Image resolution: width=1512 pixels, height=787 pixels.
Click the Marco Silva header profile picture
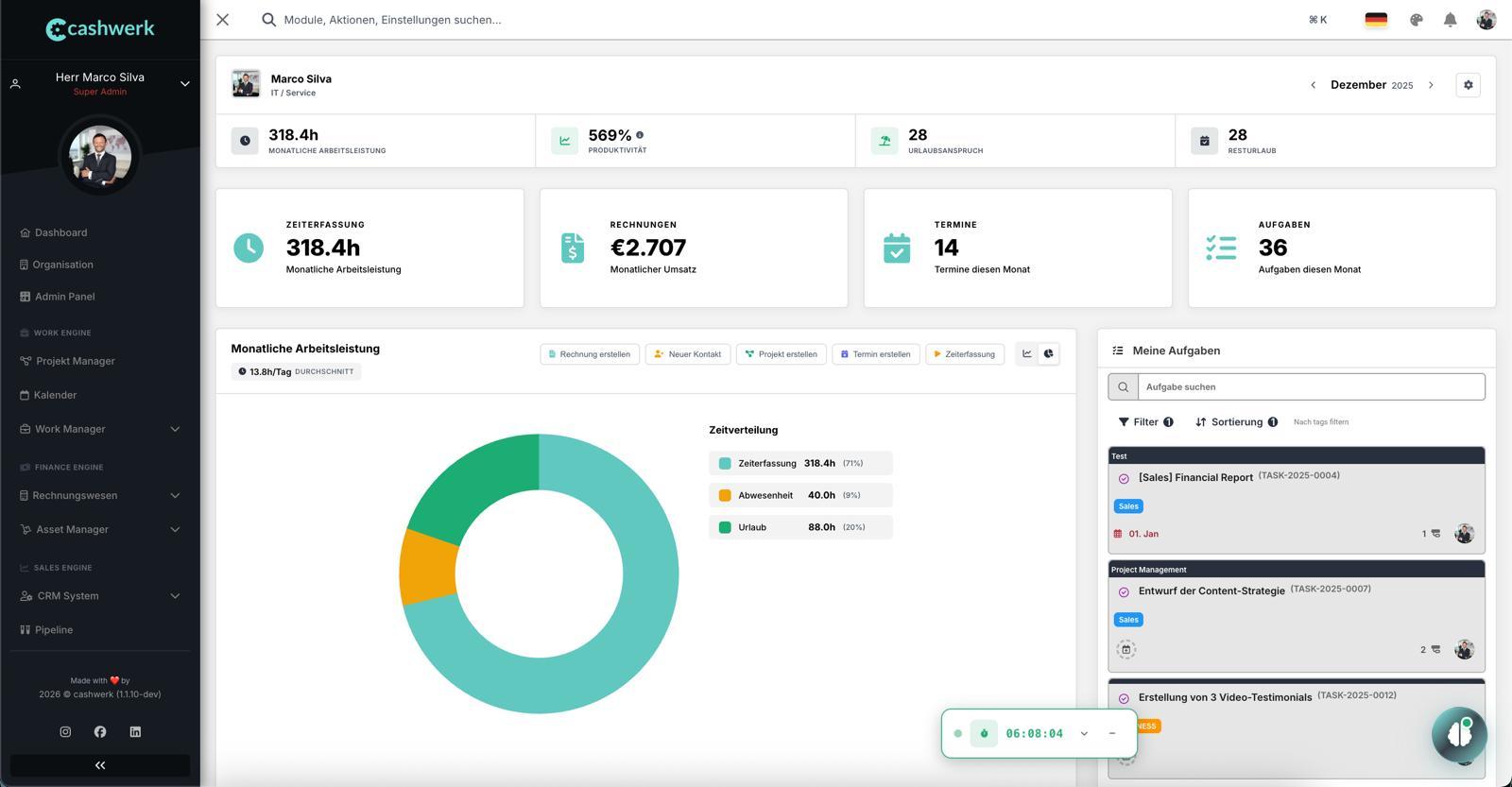246,84
